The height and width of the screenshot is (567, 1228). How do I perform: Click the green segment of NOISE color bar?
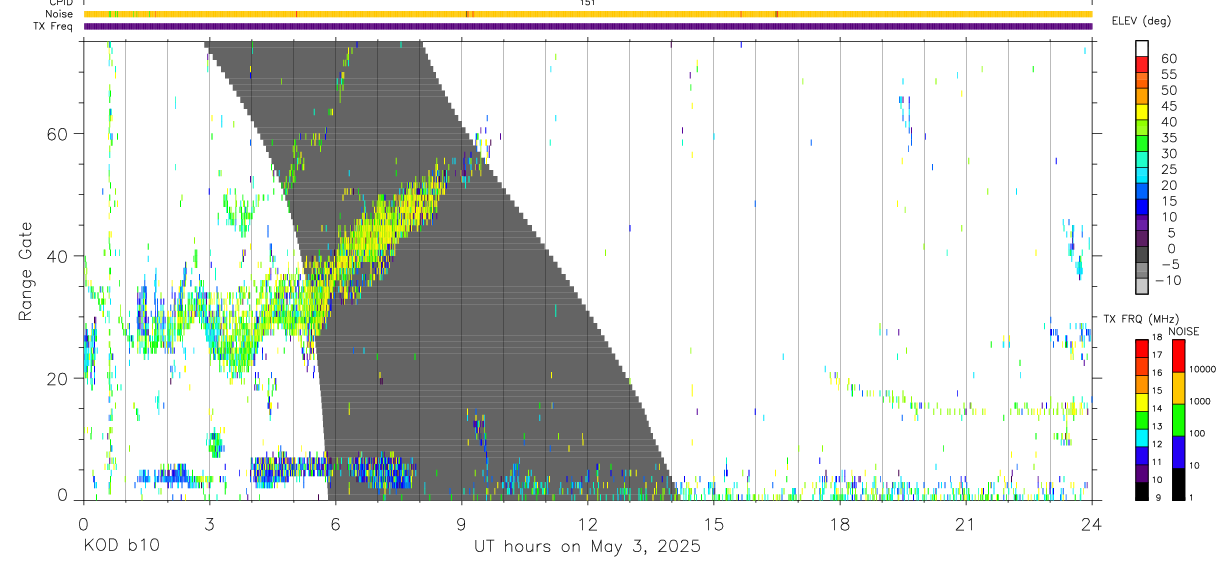pos(1179,418)
